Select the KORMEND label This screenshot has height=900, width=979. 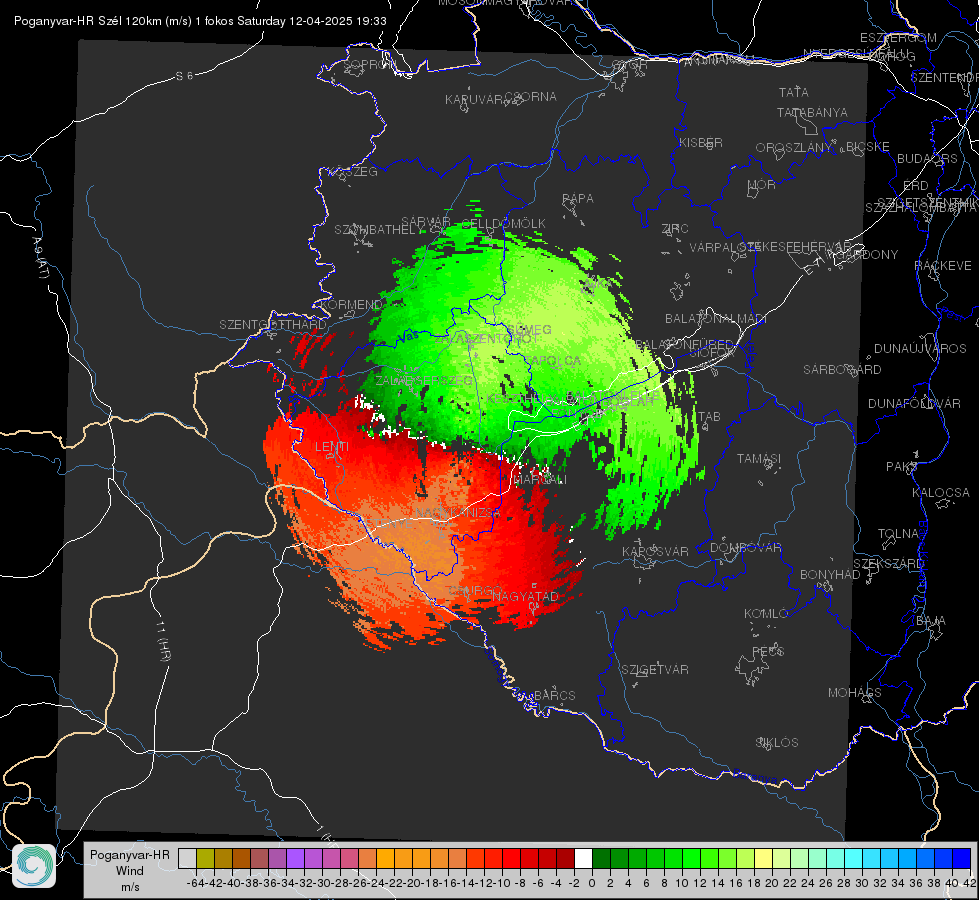pyautogui.click(x=351, y=305)
